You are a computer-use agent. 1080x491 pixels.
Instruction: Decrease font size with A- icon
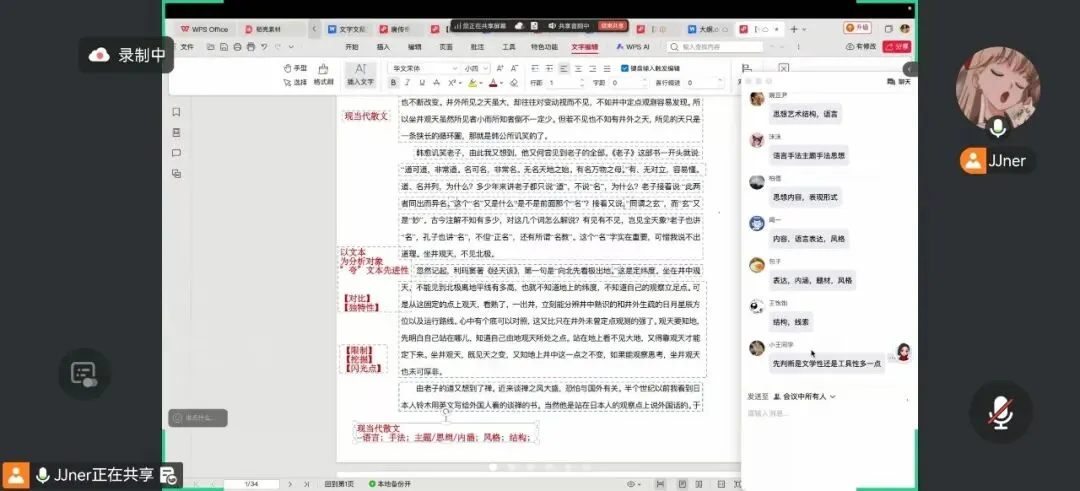coord(514,68)
